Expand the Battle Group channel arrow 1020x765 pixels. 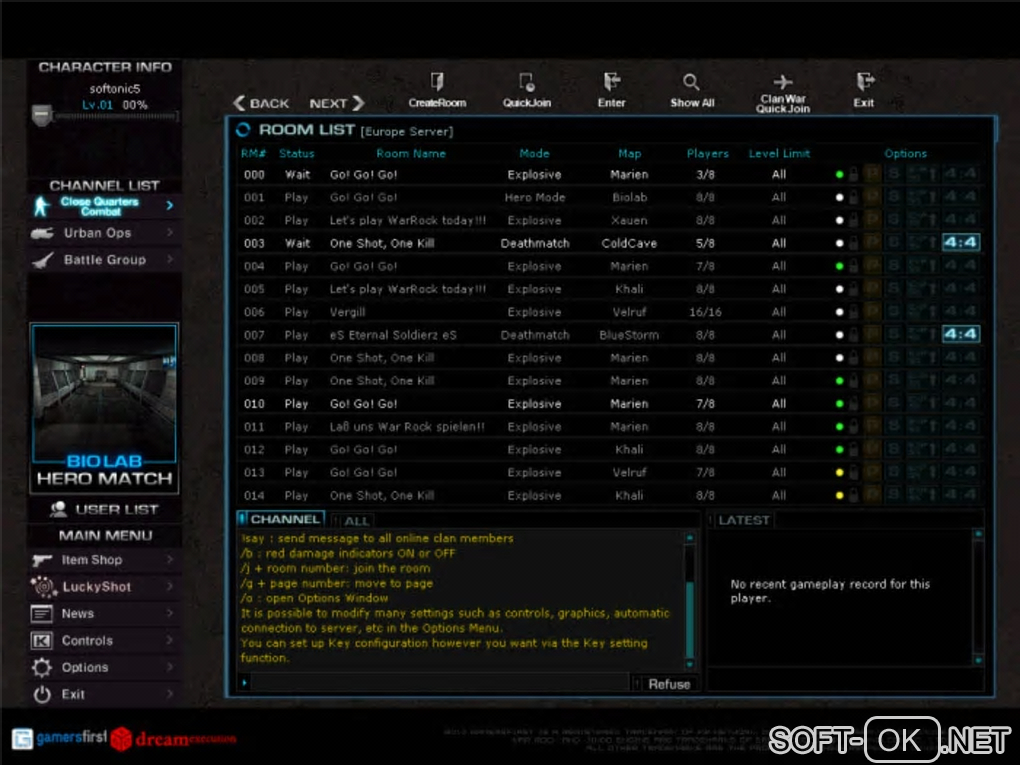170,259
